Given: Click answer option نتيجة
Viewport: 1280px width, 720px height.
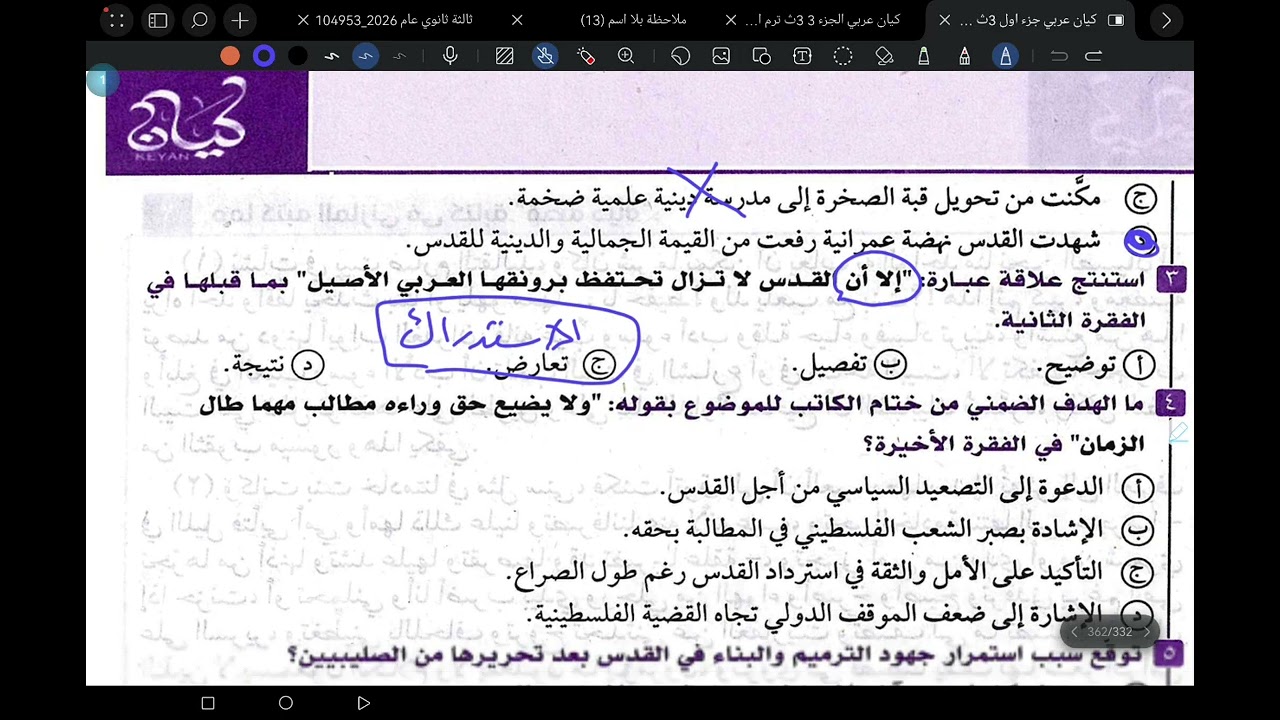Looking at the screenshot, I should [276, 365].
